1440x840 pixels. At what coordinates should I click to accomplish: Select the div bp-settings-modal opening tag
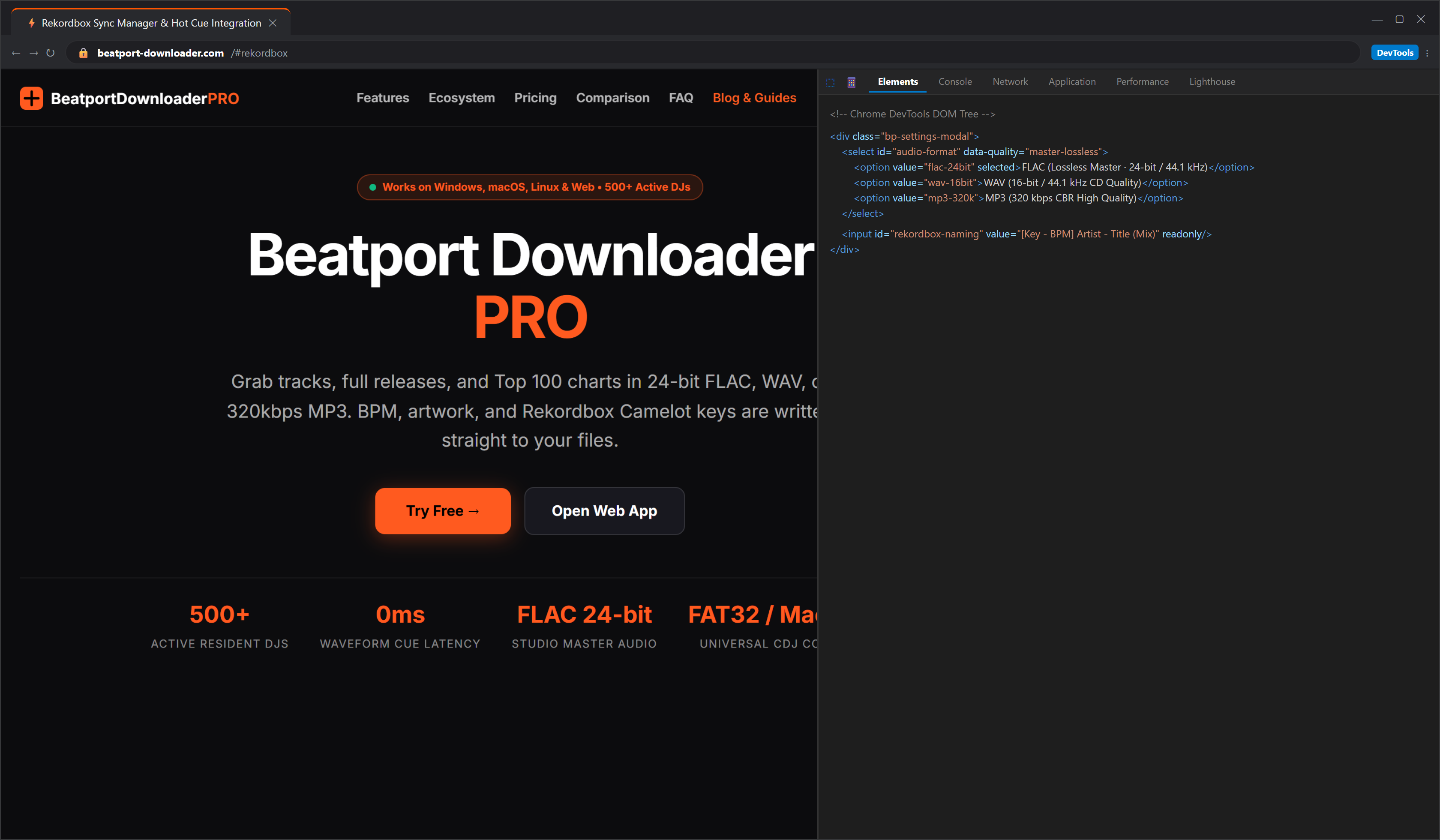904,136
